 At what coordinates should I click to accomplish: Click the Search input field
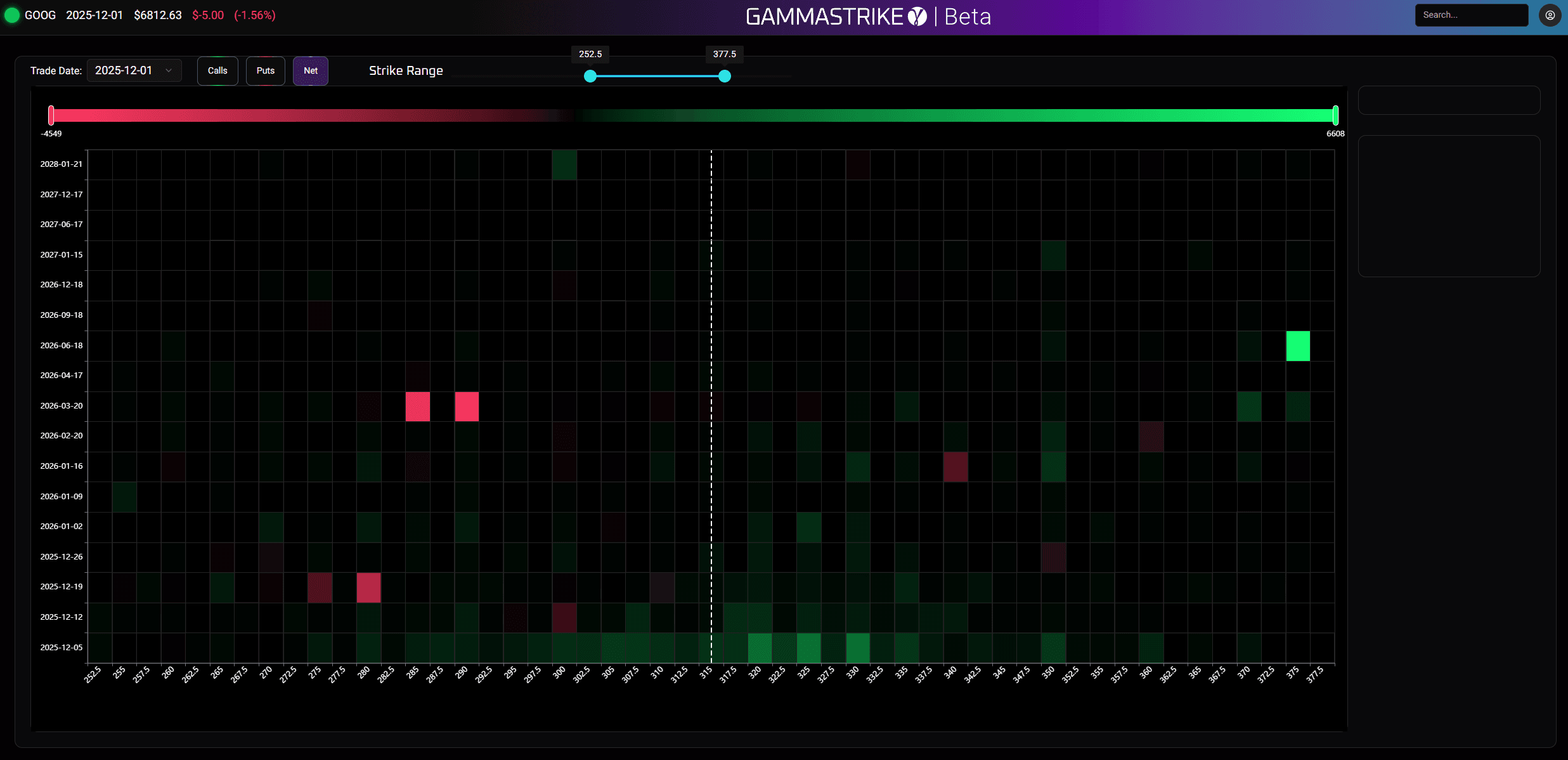pos(1471,15)
